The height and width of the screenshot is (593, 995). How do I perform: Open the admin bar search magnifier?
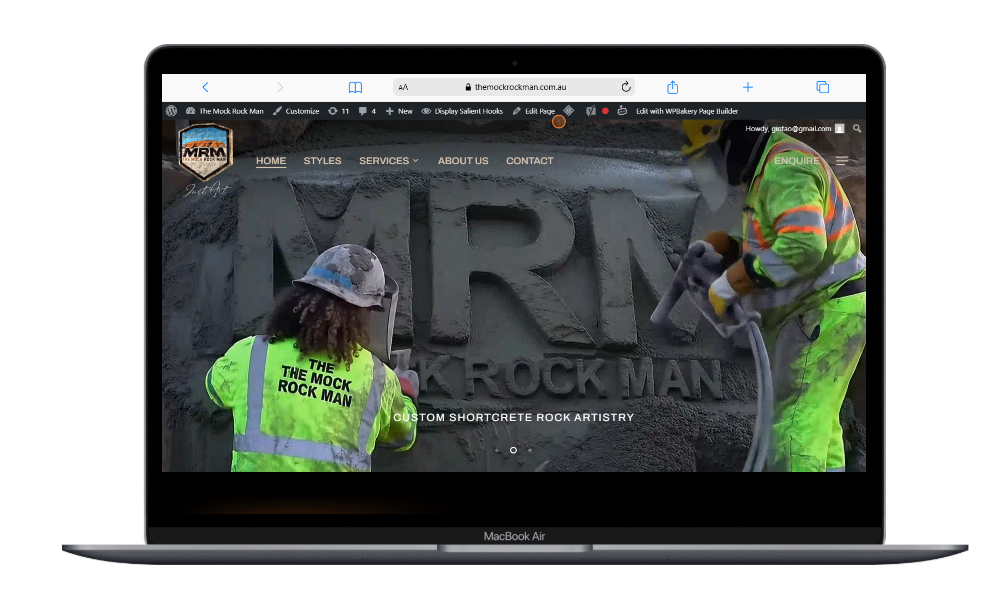tap(857, 128)
